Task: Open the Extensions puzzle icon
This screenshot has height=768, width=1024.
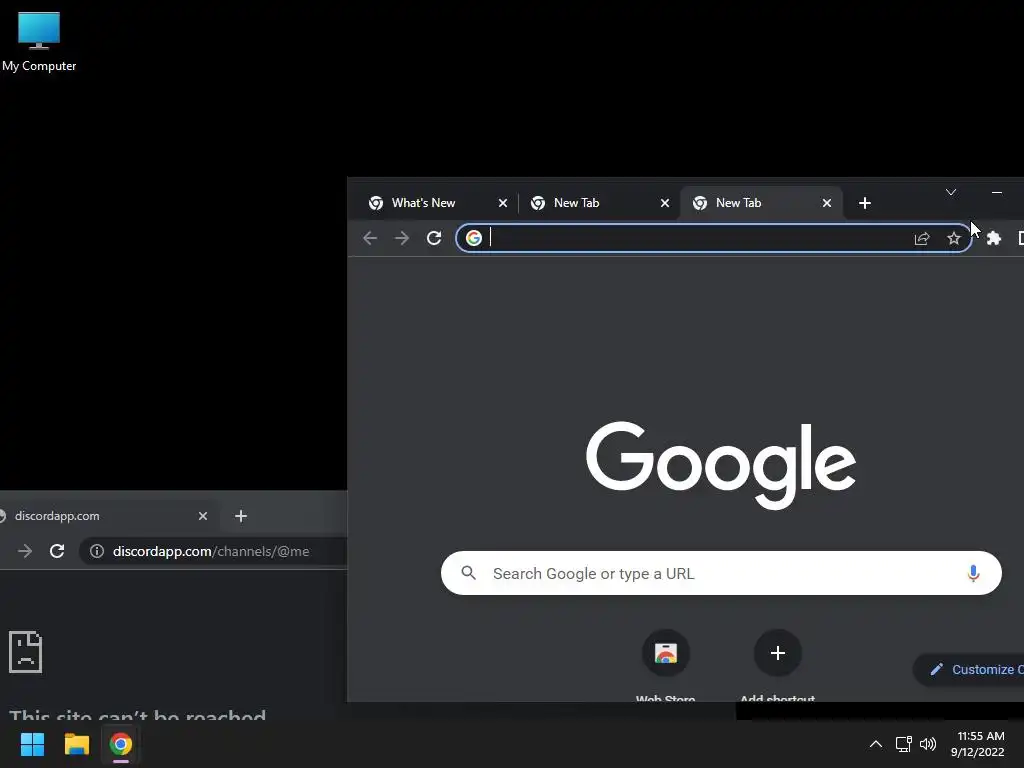Action: point(994,238)
